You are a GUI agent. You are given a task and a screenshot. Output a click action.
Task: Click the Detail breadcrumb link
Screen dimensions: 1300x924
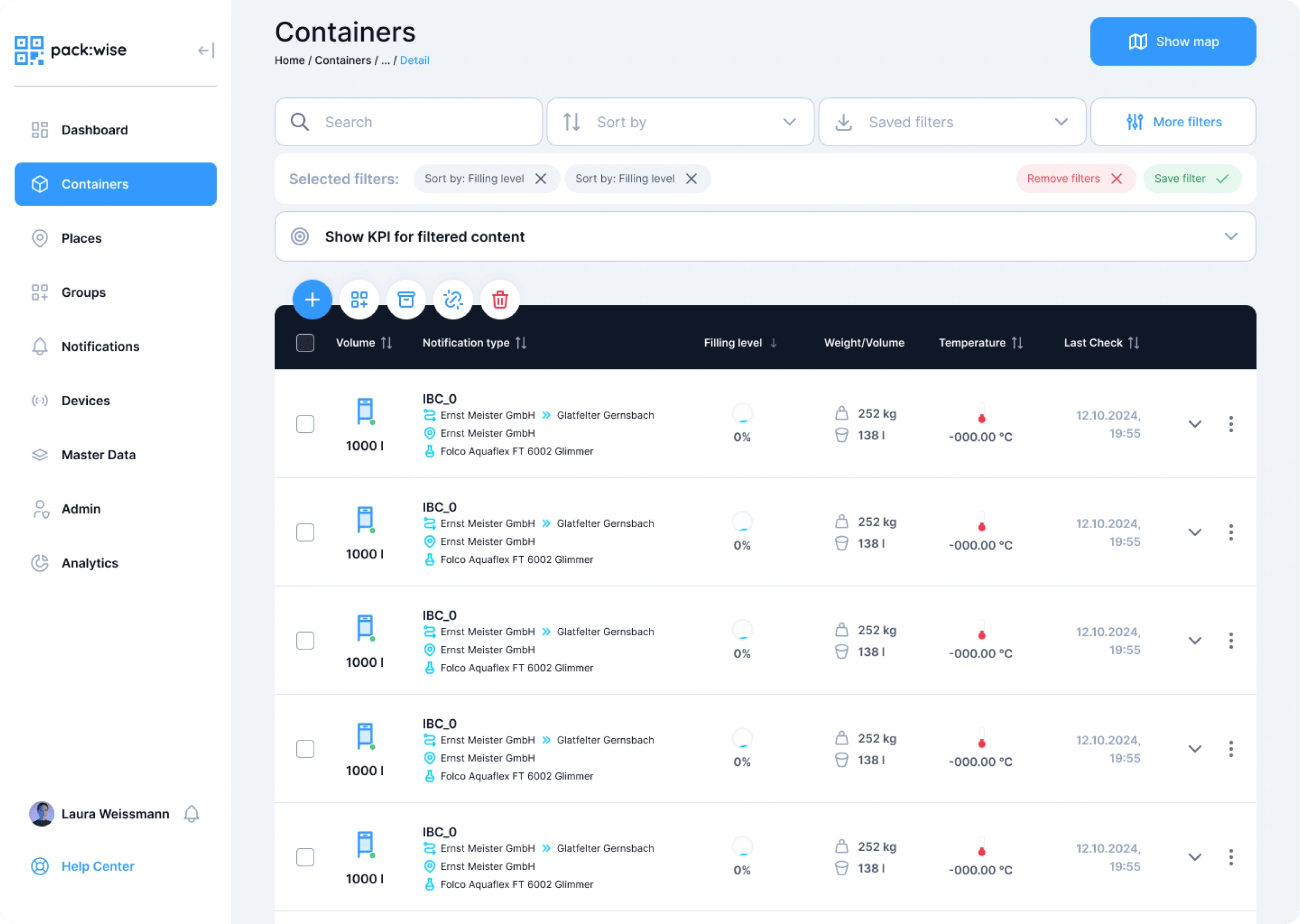click(x=414, y=60)
